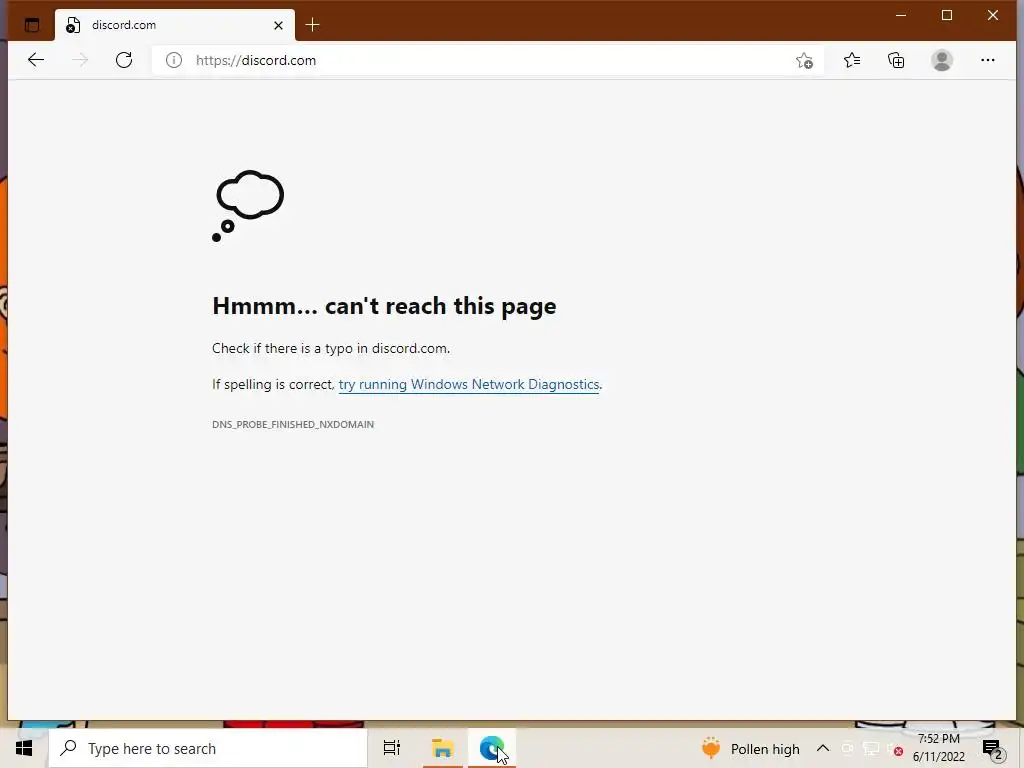1024x768 pixels.
Task: Open the browser profile avatar
Action: click(942, 60)
